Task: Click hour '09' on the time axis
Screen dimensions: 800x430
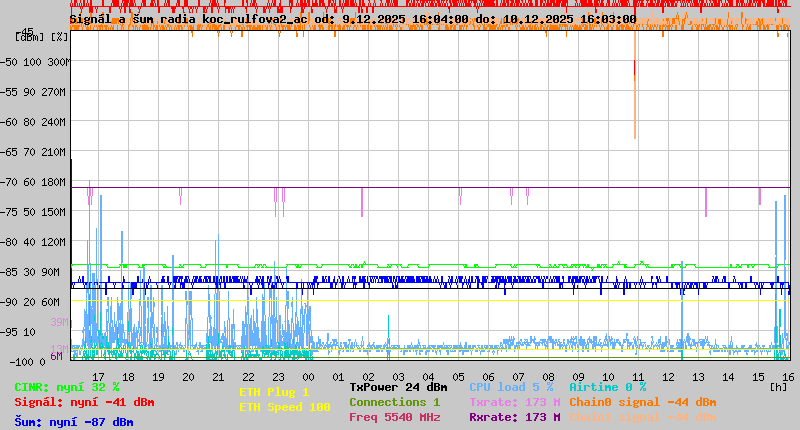Action: [x=578, y=377]
